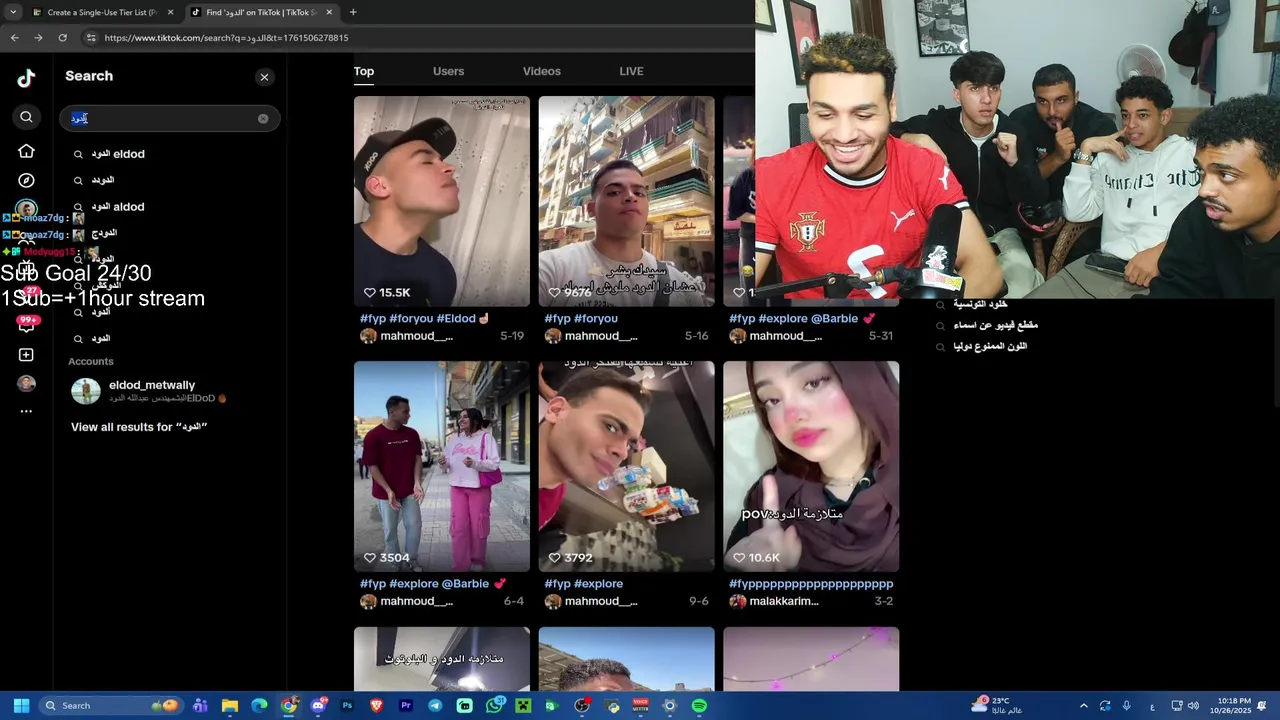Click the #Eldod hashtag caption under the first video
The height and width of the screenshot is (720, 1280).
point(456,319)
